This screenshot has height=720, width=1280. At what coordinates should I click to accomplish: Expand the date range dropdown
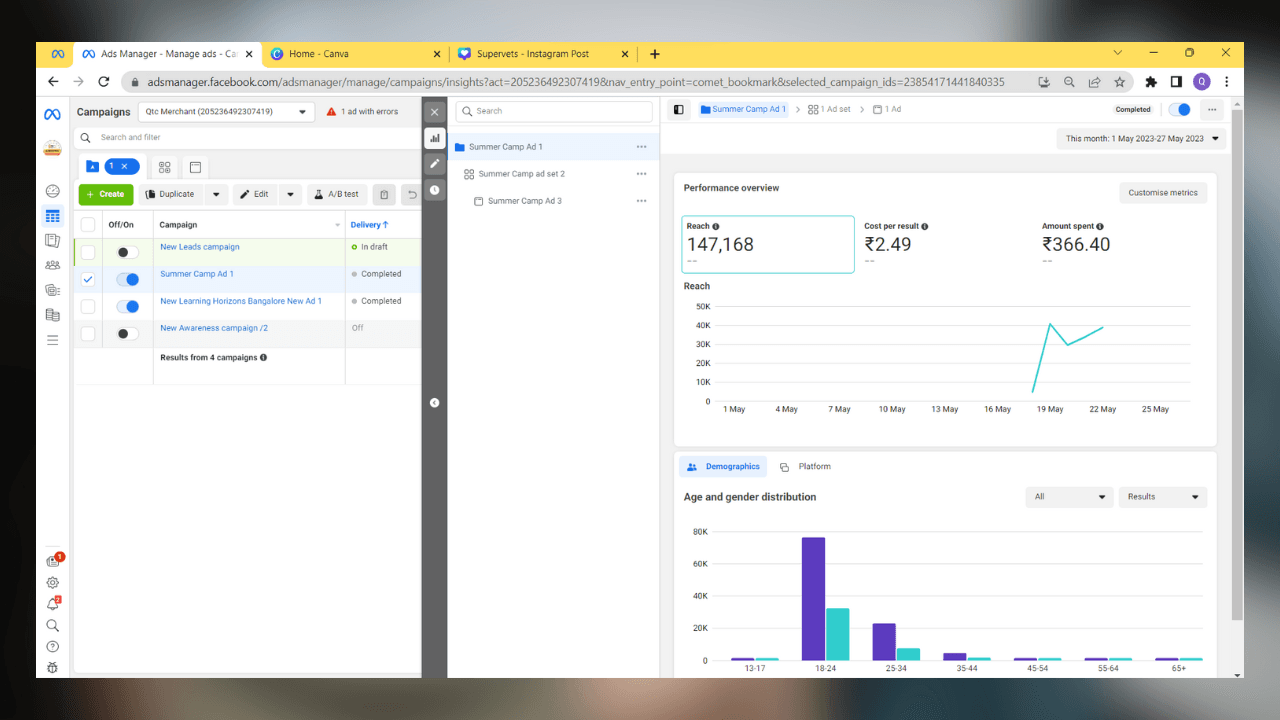(1142, 139)
